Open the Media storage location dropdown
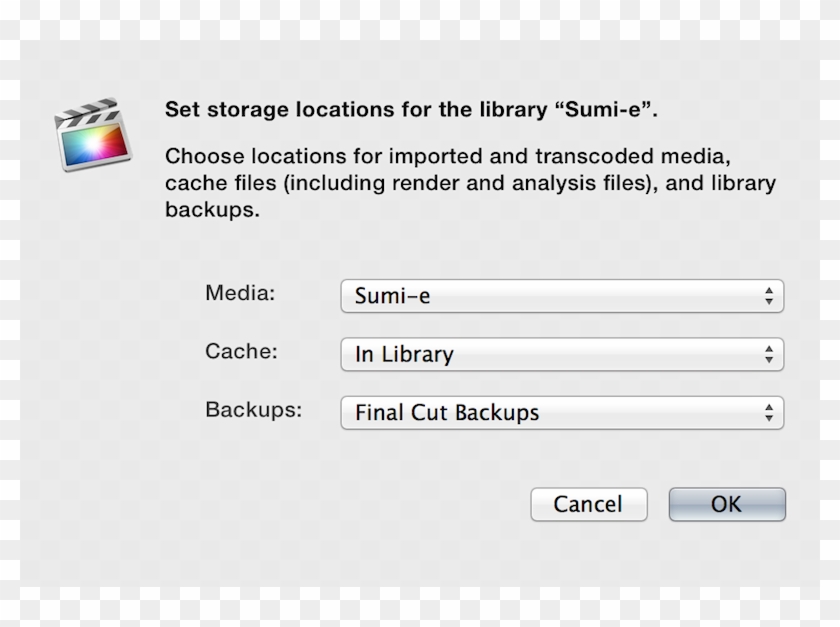840x627 pixels. (x=560, y=296)
